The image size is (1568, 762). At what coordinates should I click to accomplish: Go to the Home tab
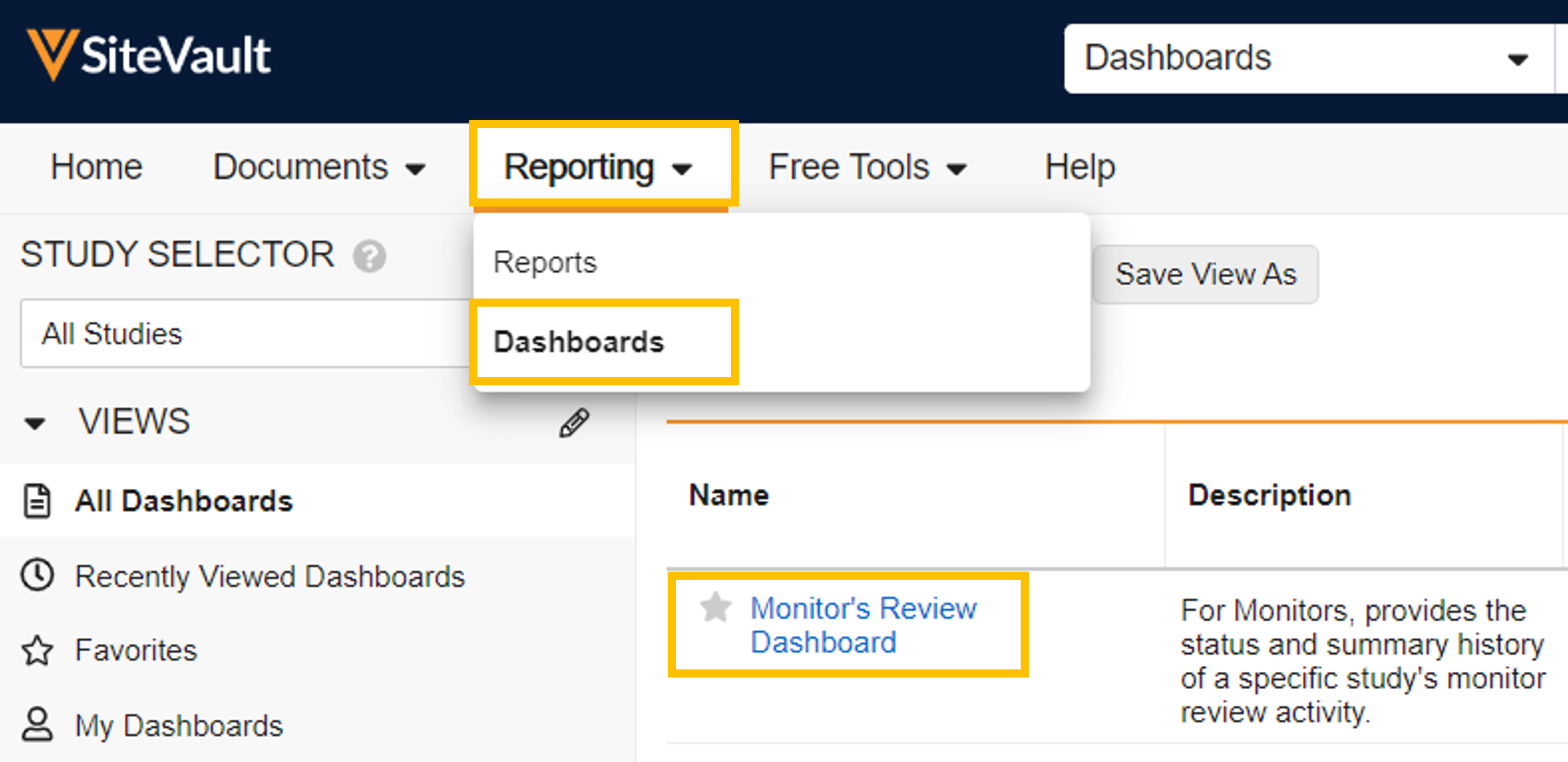click(96, 167)
